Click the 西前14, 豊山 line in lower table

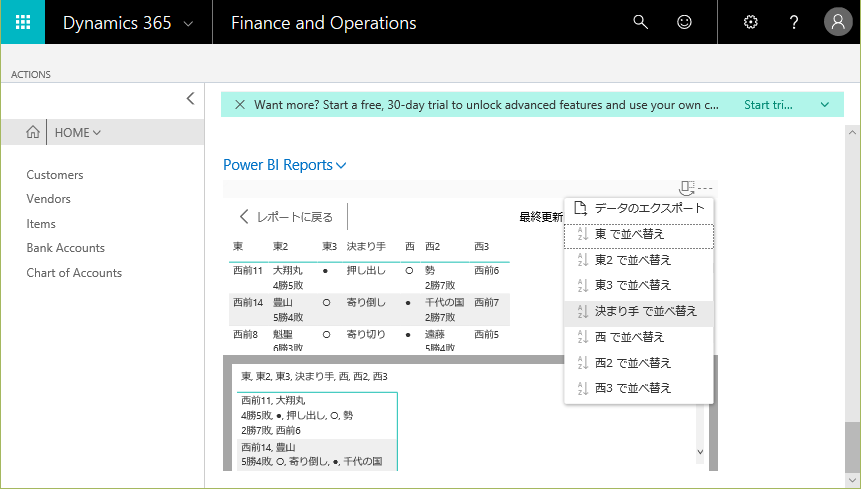(268, 447)
